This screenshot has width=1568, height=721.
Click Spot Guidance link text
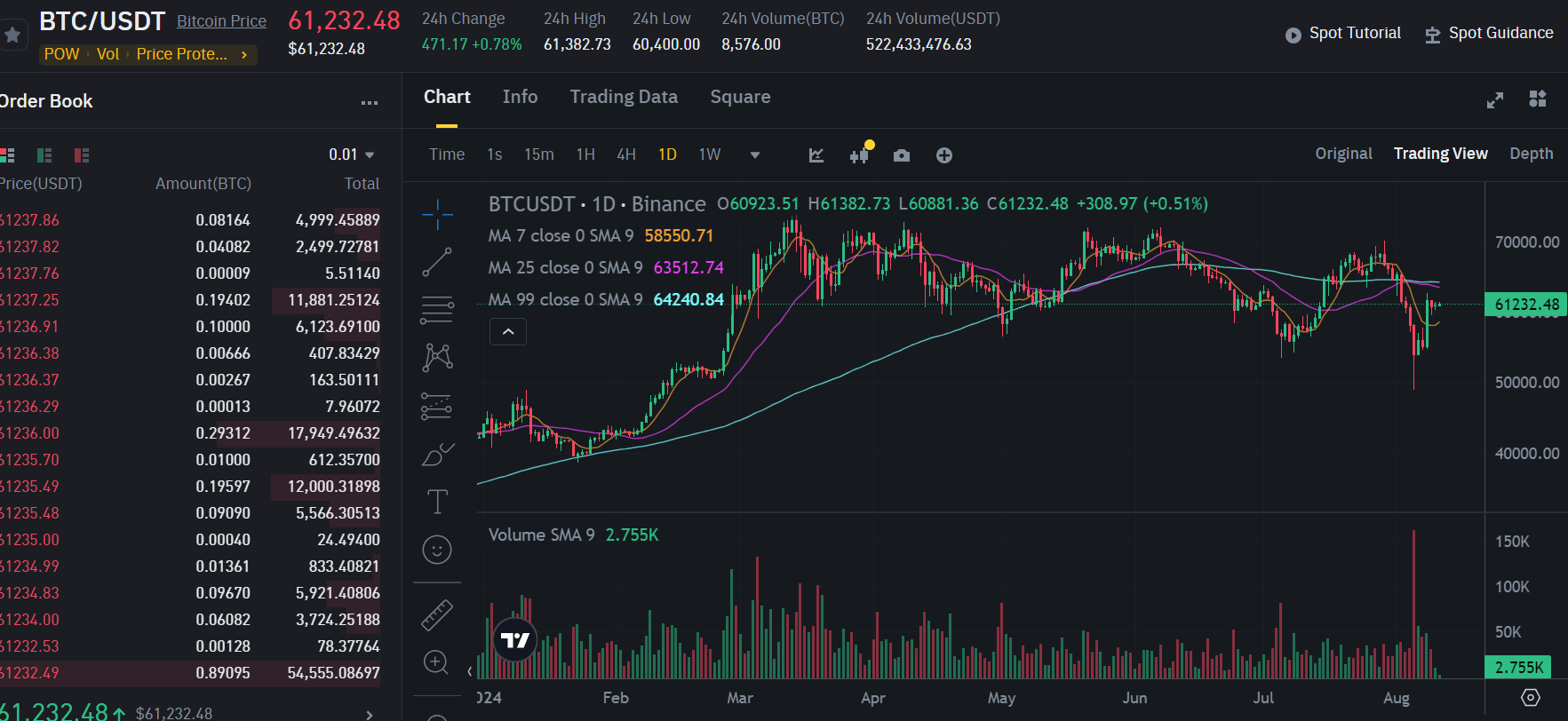pos(1500,33)
